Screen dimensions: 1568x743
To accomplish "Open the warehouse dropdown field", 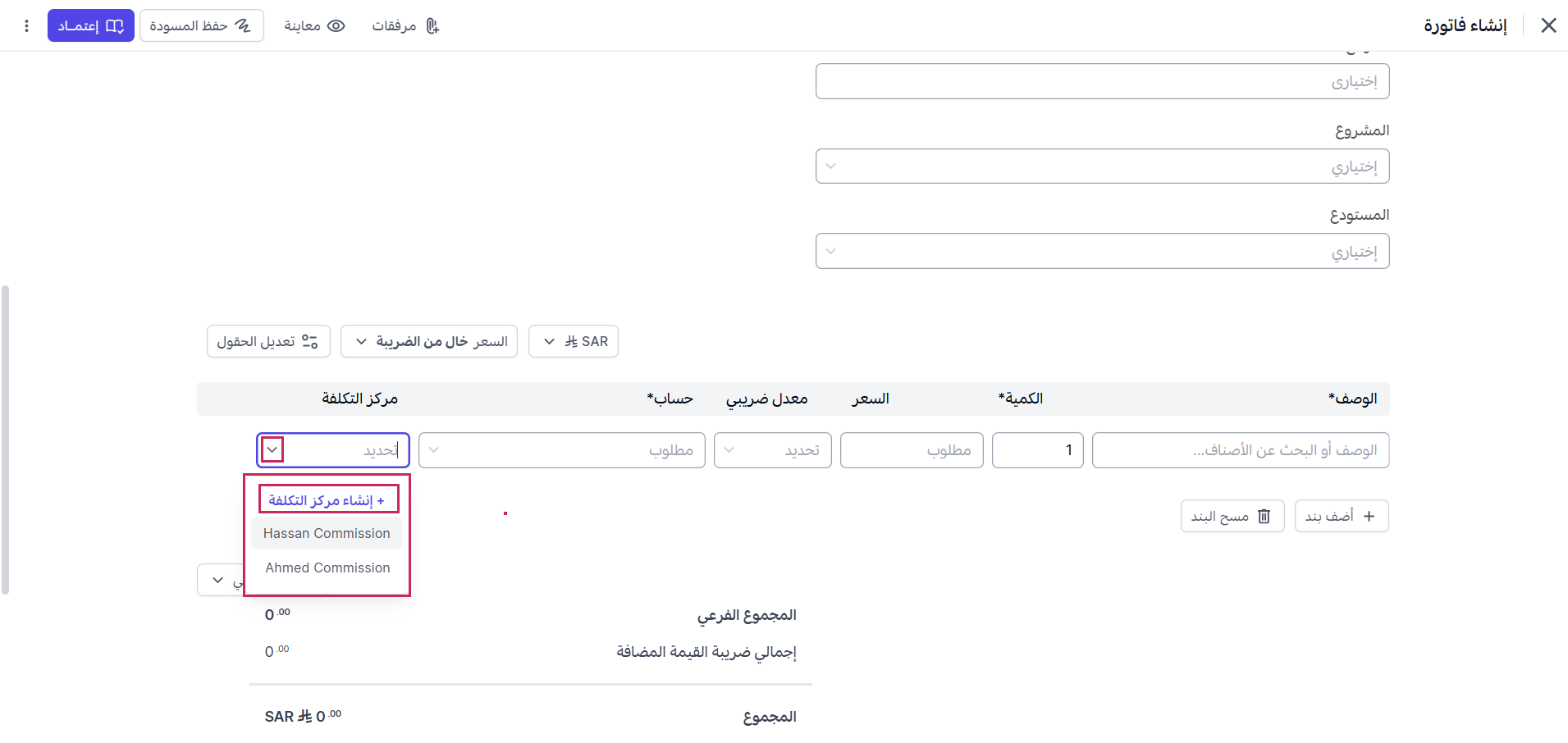I will click(1102, 251).
